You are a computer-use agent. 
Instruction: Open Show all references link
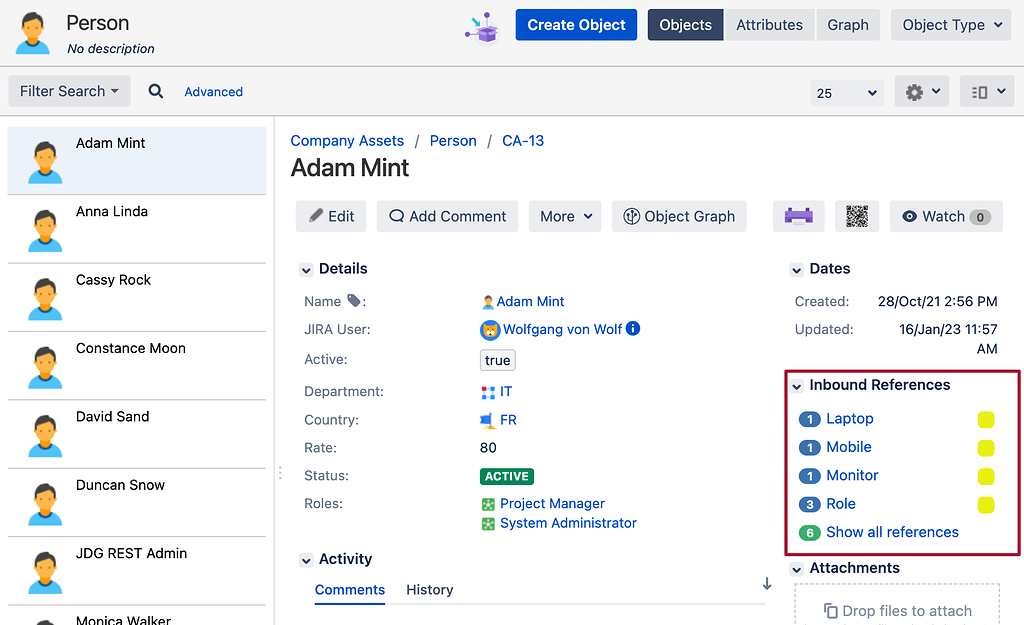(x=891, y=532)
